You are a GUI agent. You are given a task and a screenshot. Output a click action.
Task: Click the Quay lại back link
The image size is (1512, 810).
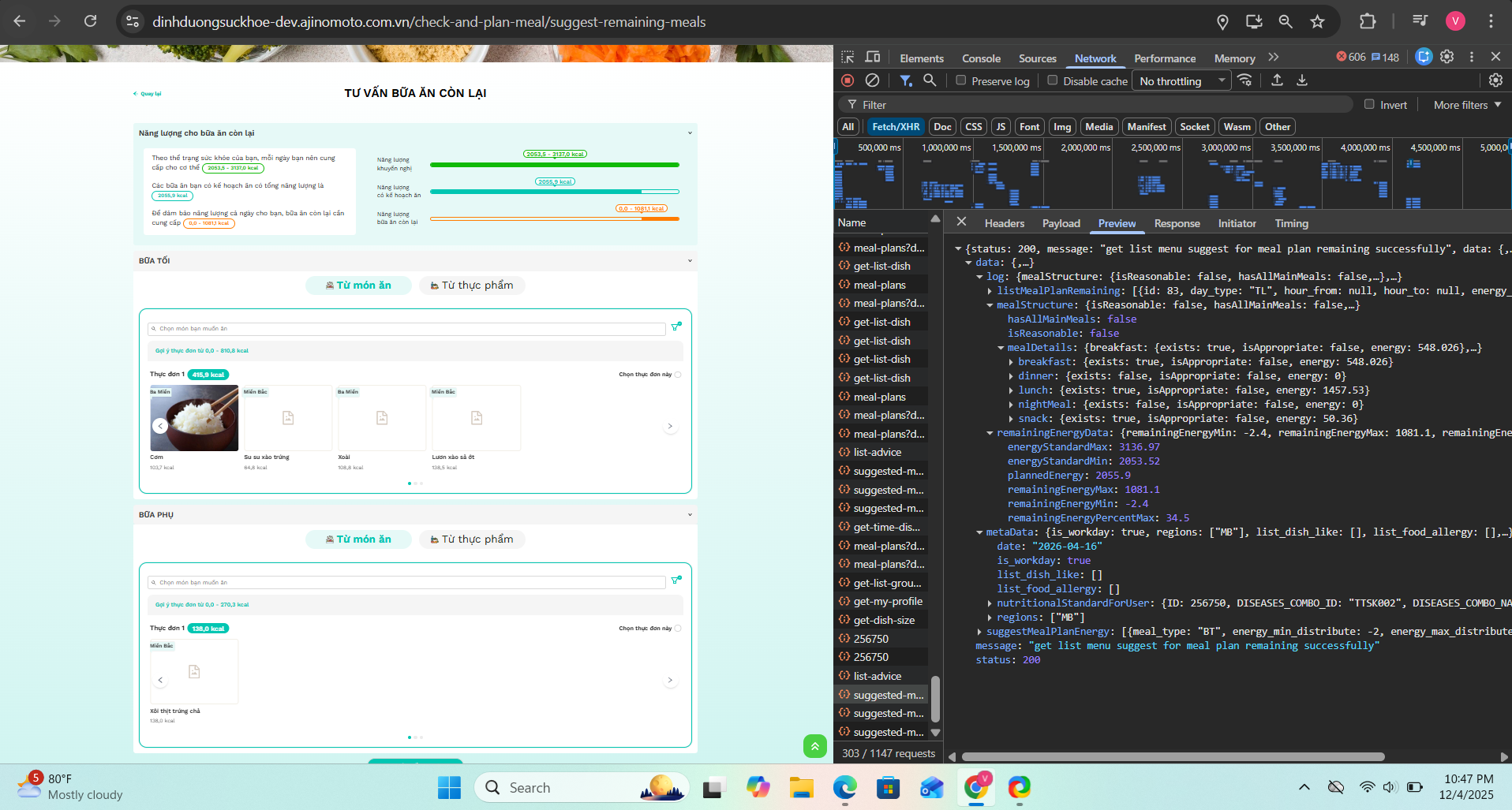(147, 94)
